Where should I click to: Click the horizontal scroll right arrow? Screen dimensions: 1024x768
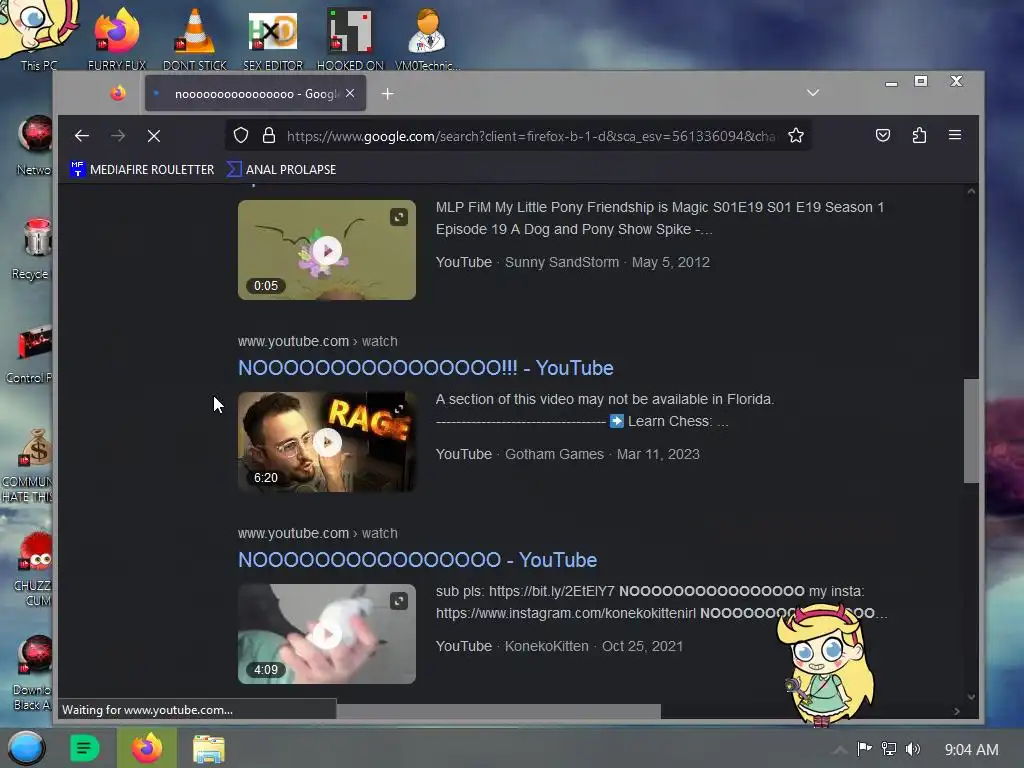[x=957, y=711]
